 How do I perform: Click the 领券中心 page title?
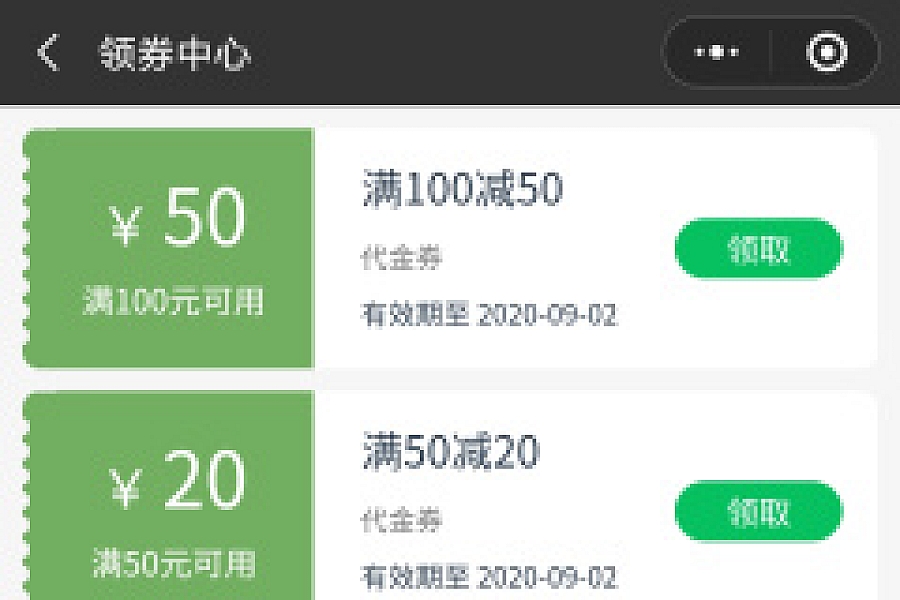(175, 53)
